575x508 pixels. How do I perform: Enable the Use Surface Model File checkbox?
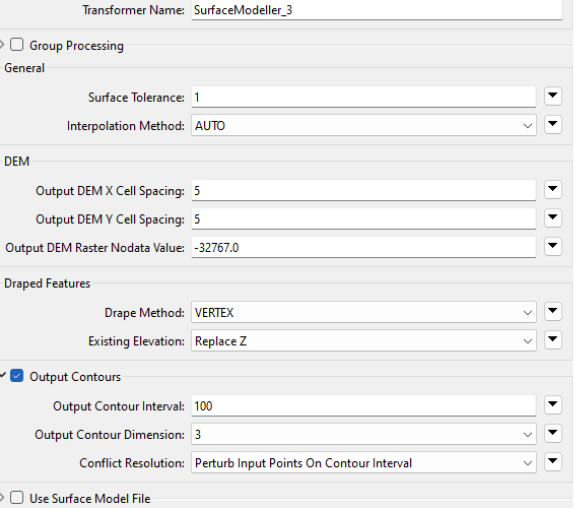coord(17,498)
